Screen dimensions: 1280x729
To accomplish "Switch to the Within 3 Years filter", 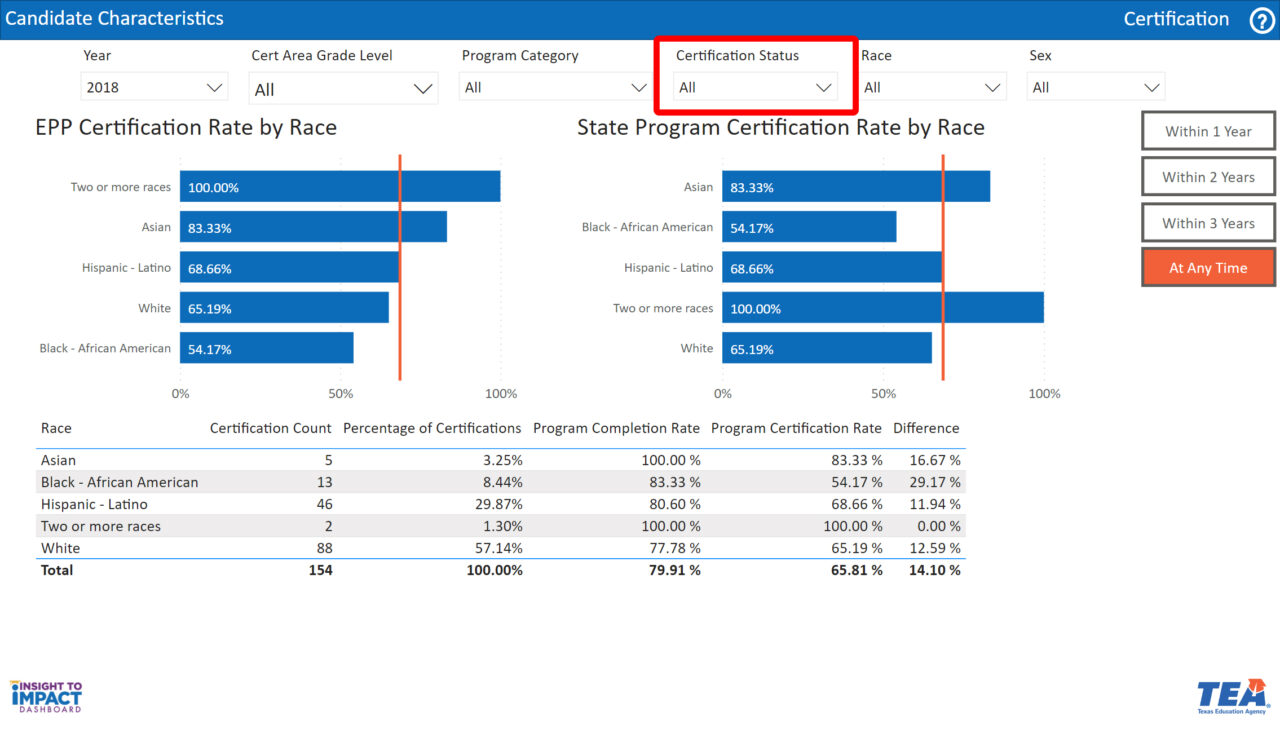I will (1208, 222).
